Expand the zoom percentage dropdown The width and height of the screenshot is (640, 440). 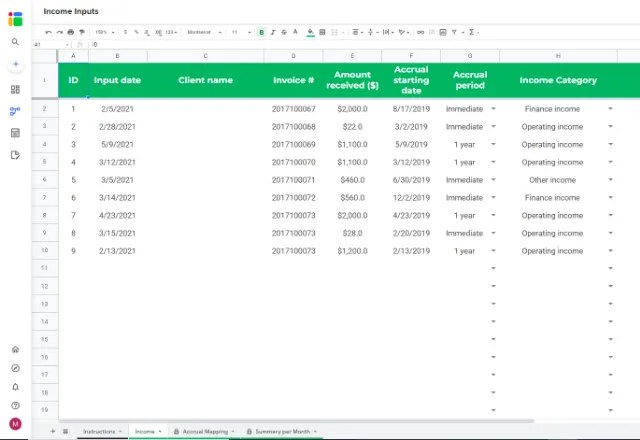coord(104,32)
